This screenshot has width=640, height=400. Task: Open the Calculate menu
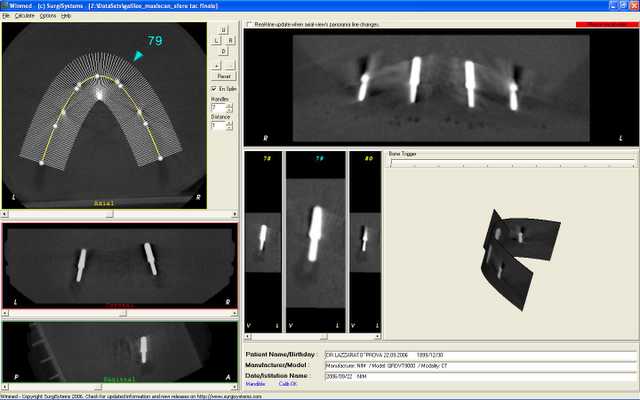24,16
